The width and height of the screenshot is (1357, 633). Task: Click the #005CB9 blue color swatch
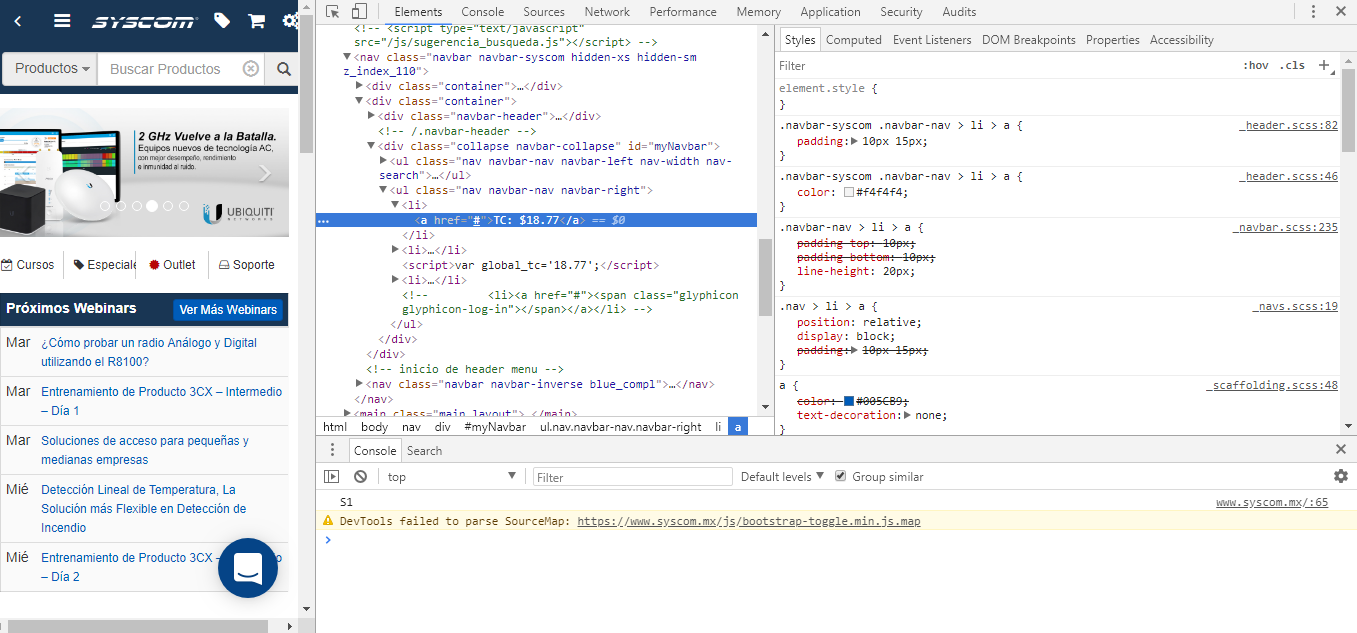(849, 401)
